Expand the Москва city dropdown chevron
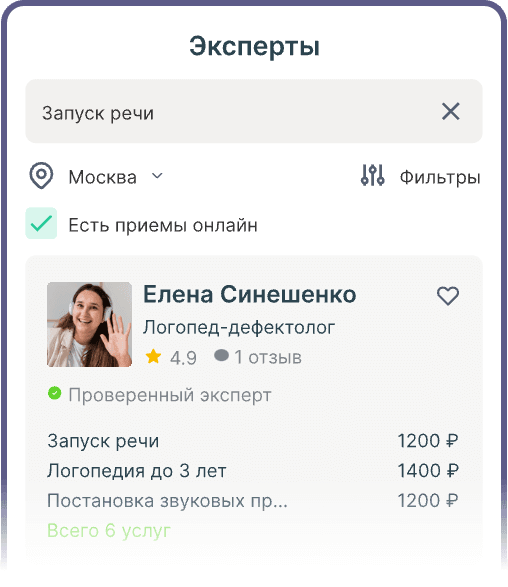 point(158,176)
